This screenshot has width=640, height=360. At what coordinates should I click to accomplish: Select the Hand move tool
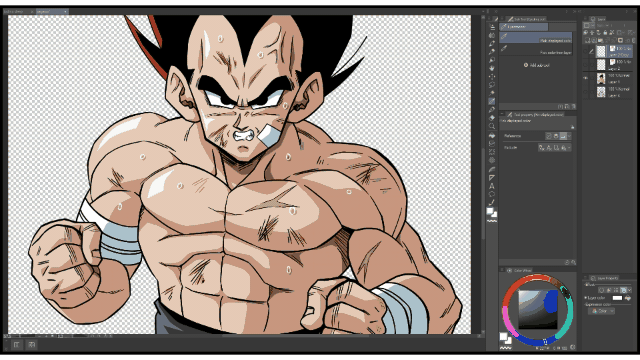click(492, 68)
